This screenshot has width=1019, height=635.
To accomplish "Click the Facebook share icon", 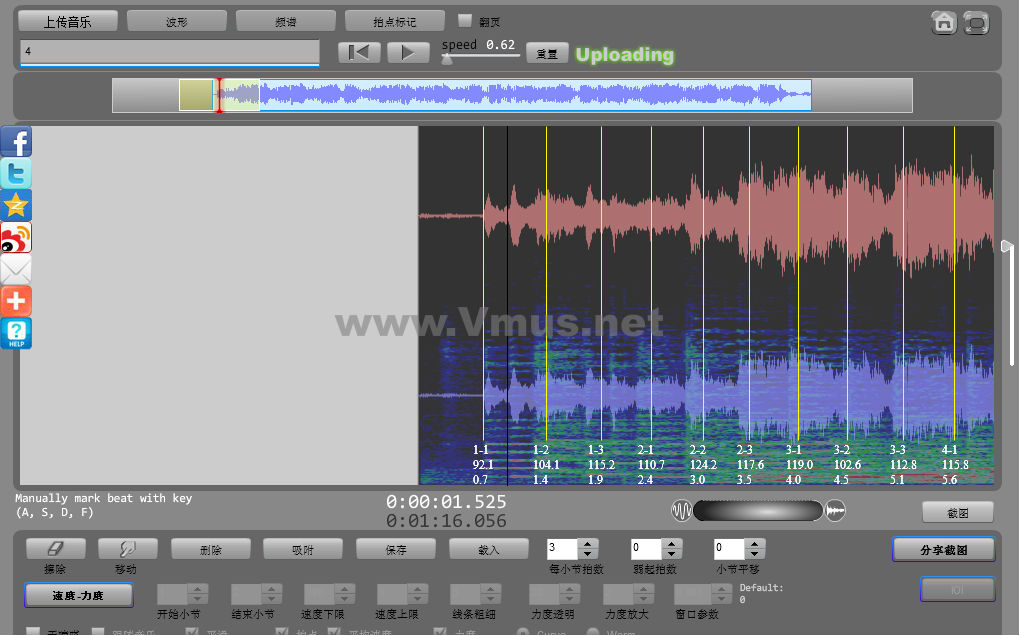I will tap(16, 141).
